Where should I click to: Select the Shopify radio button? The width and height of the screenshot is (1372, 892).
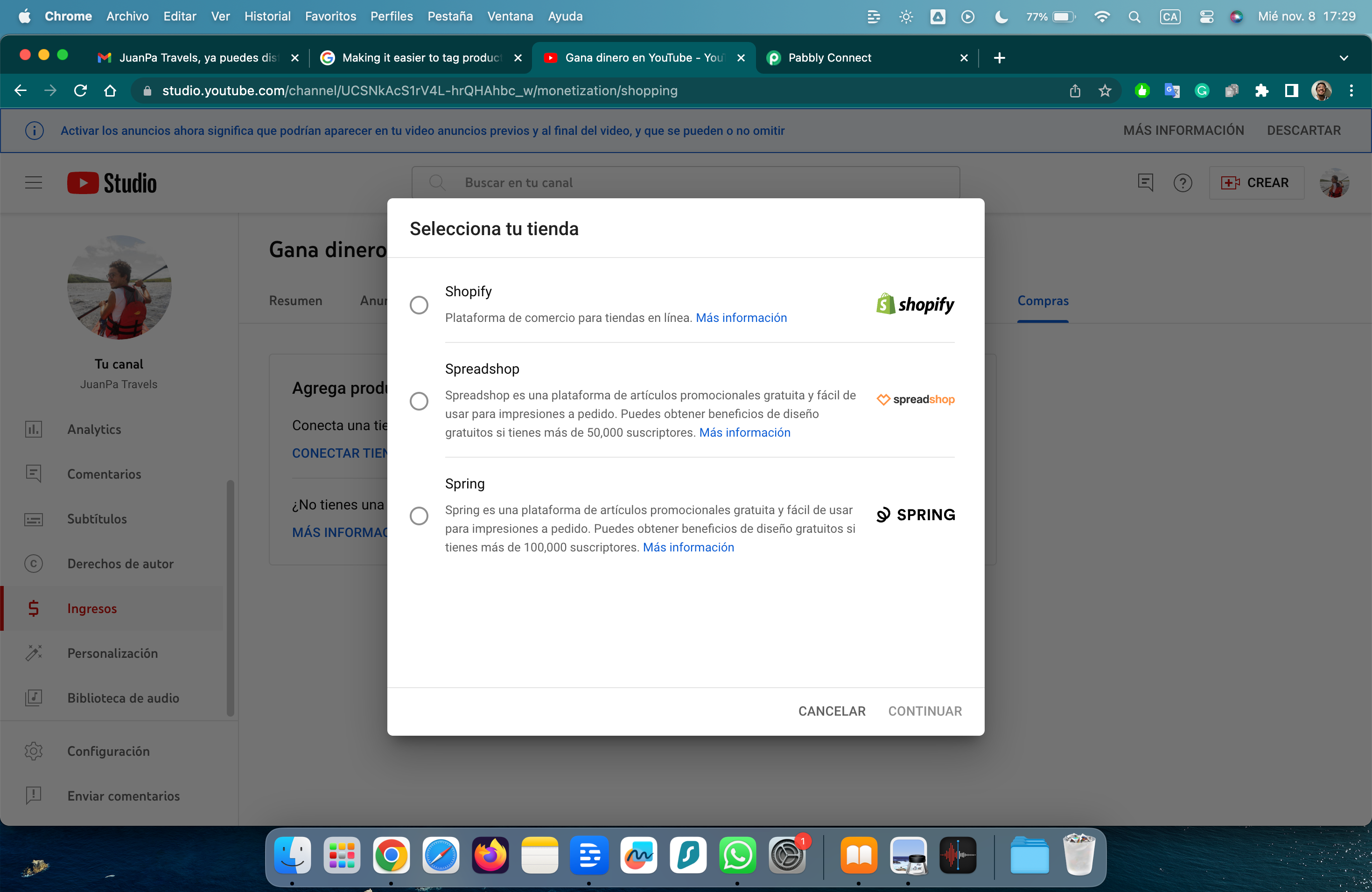419,305
